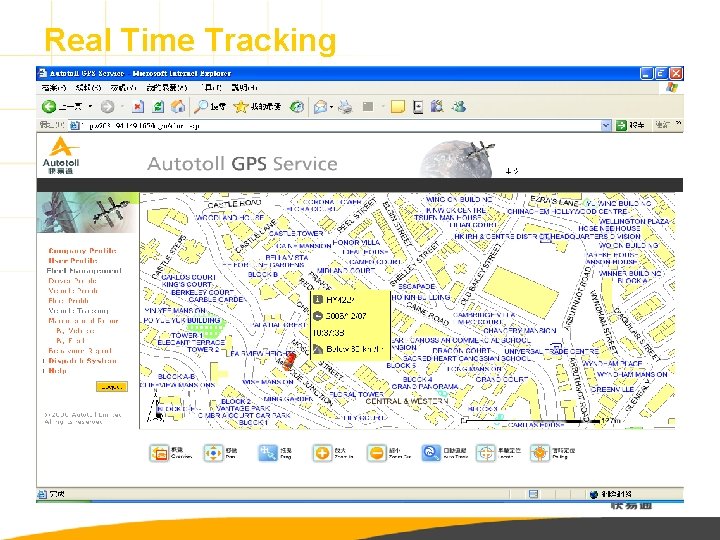Open the By Vehicle sub-link in sidebar

(75, 331)
